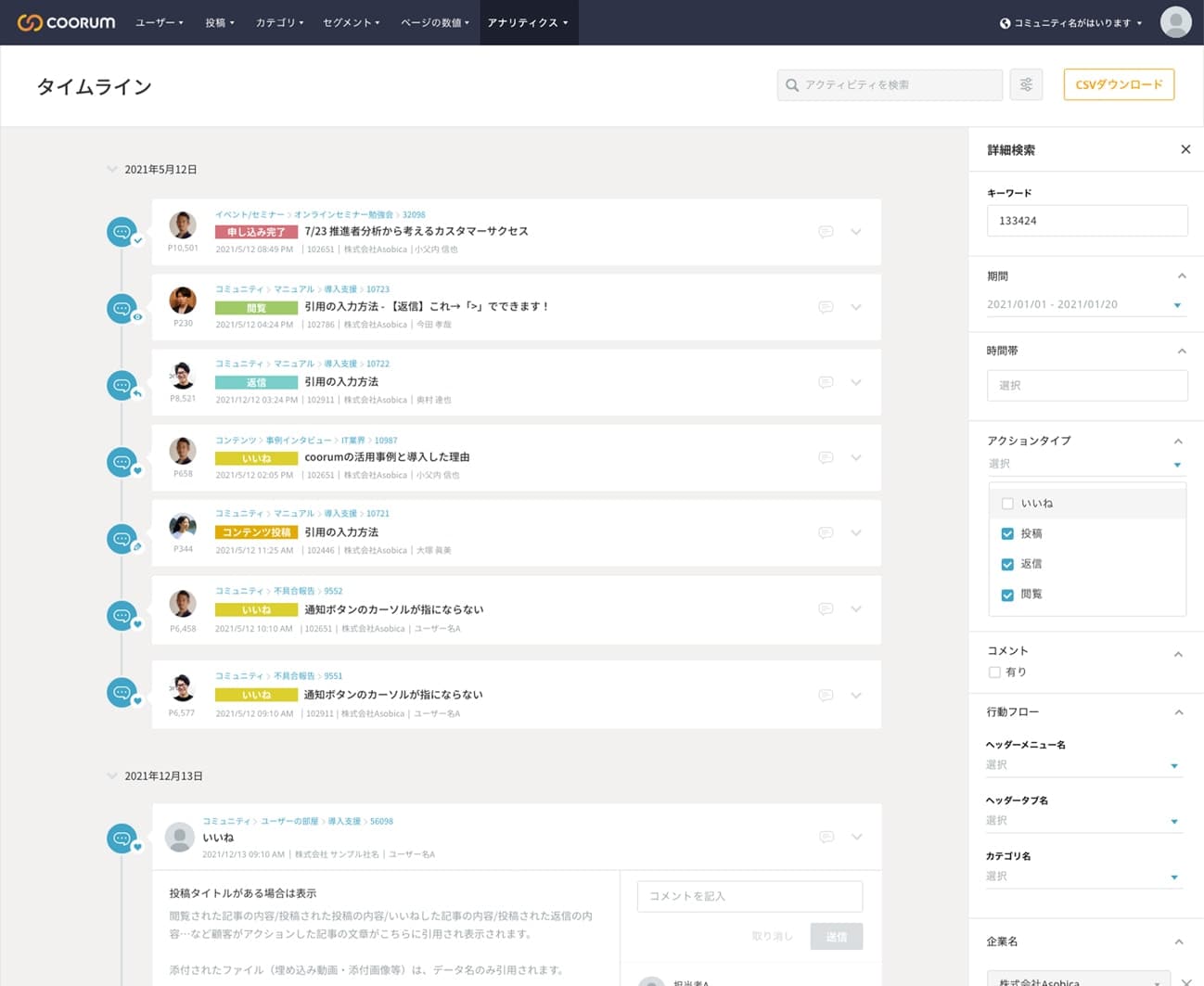The image size is (1204, 986).
Task: Enable the いいね action type checkbox
Action: (x=1007, y=504)
